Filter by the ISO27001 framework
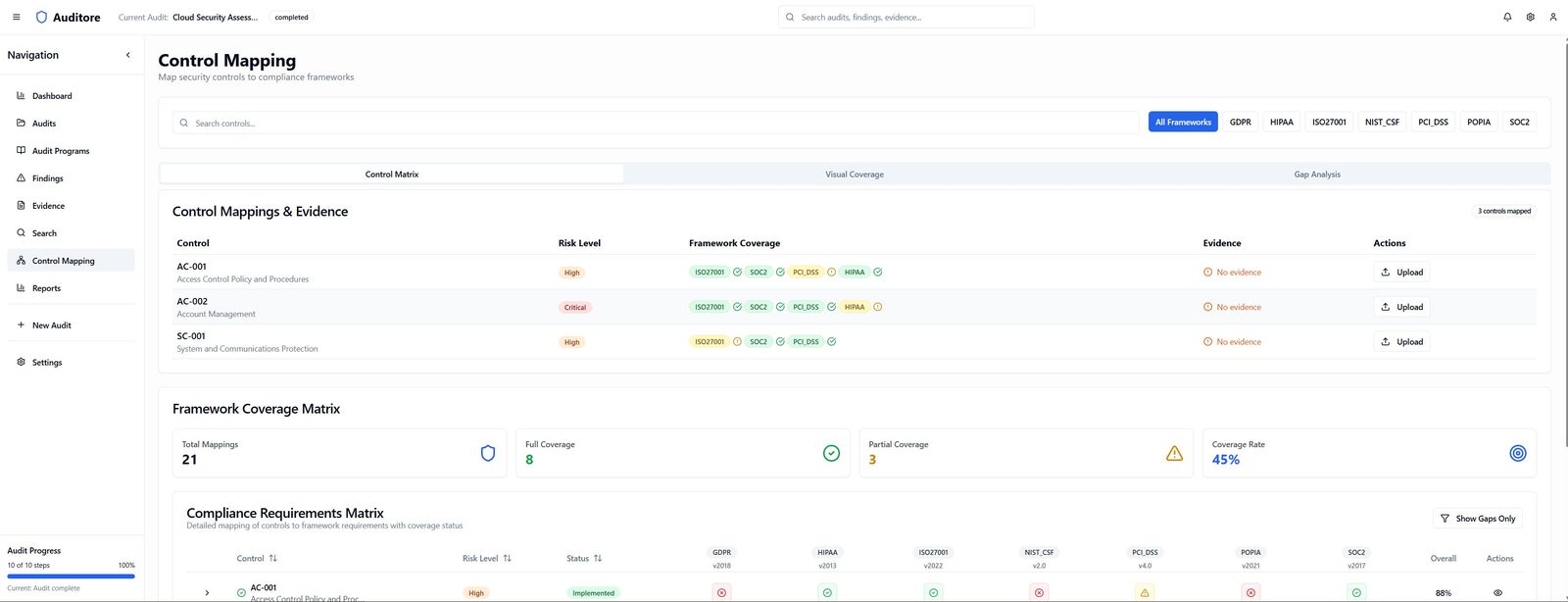 (1329, 123)
